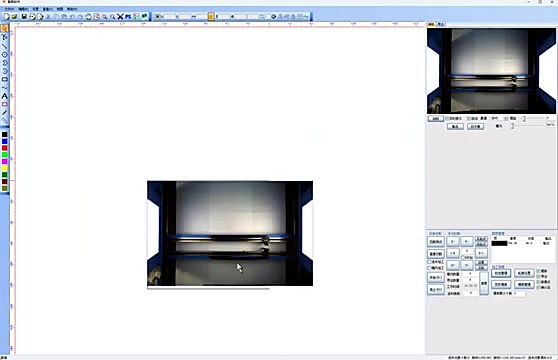Select the pen tool in left toolbox
Viewport: 558px width, 360px height.
coord(5,113)
